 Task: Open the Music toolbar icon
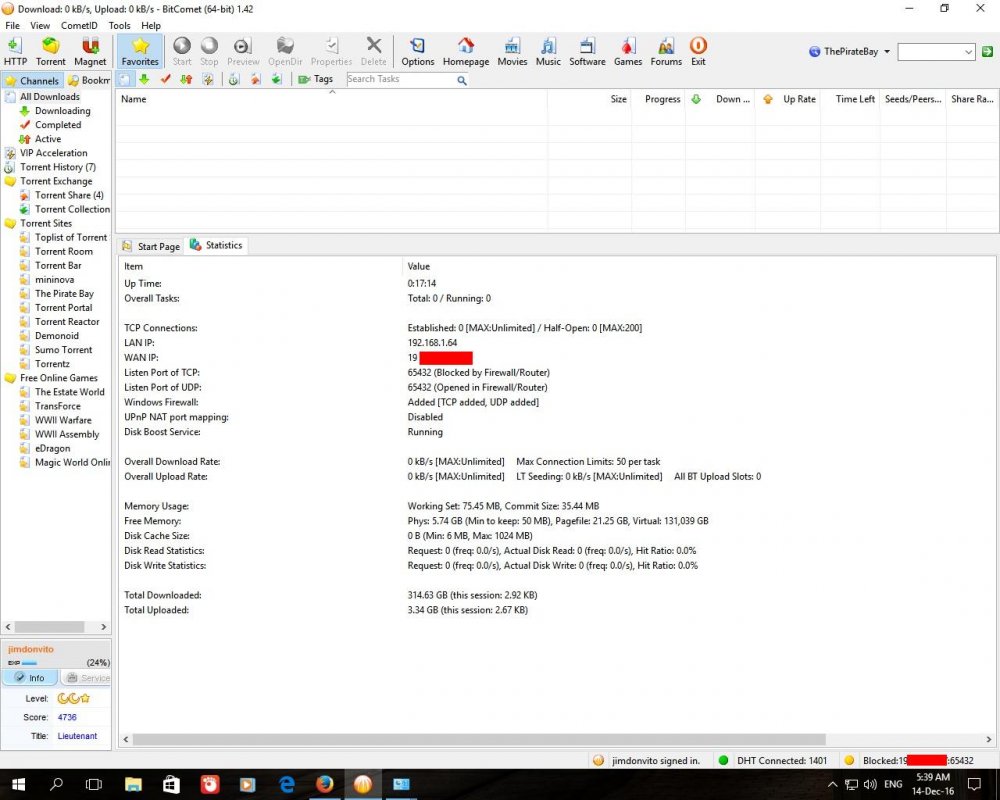548,51
